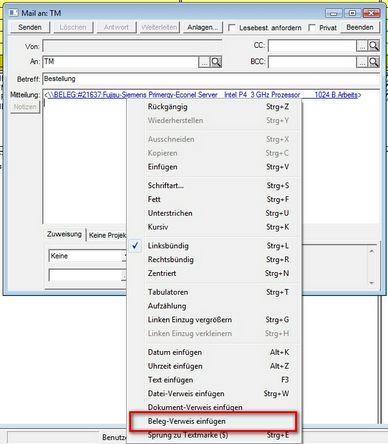Screen dimensions: 388x444
Task: Click the Mail window title bar icon
Action: tap(13, 13)
